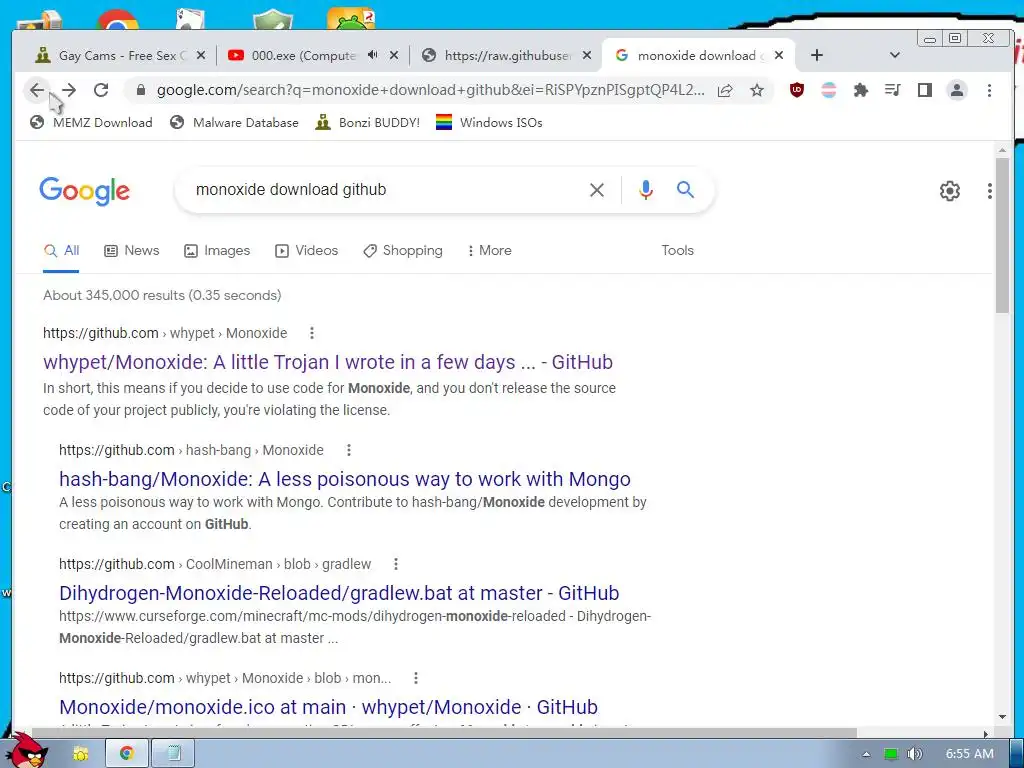Open the media control playlist icon
The image size is (1024, 768).
(893, 90)
